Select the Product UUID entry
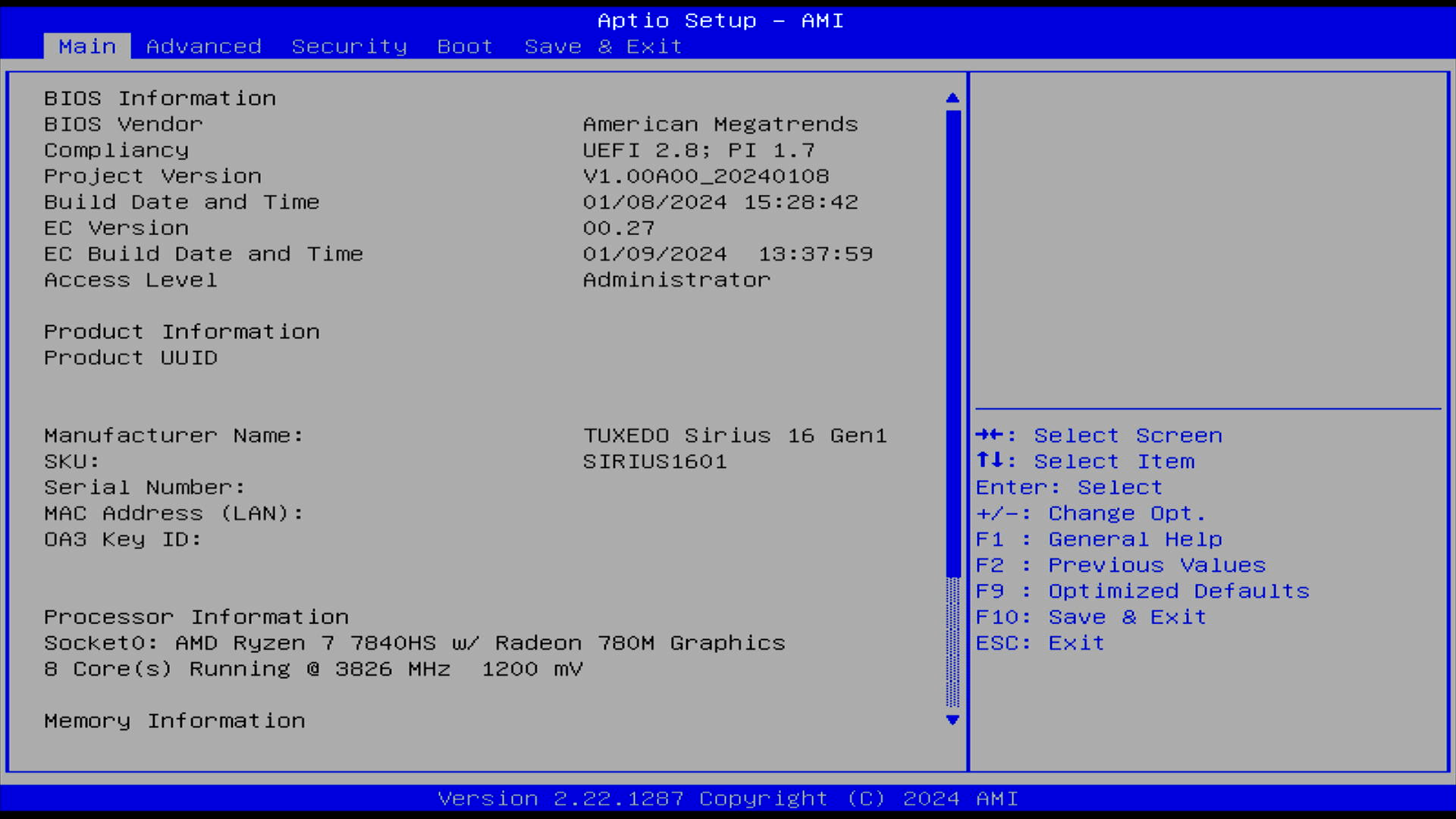 point(130,357)
